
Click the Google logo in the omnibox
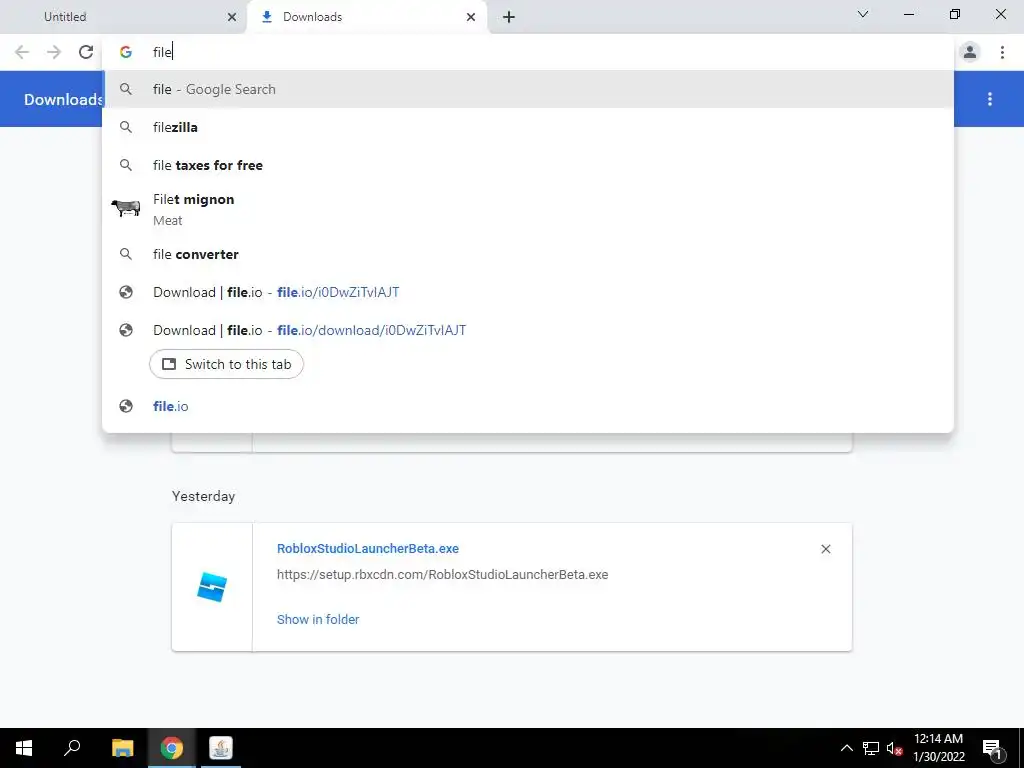[126, 52]
